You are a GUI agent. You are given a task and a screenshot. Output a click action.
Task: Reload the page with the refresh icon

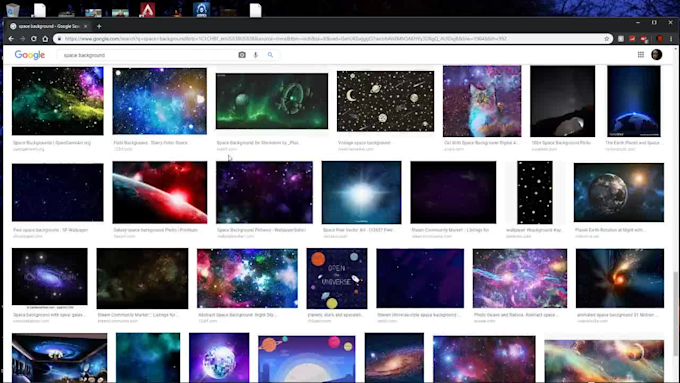34,39
